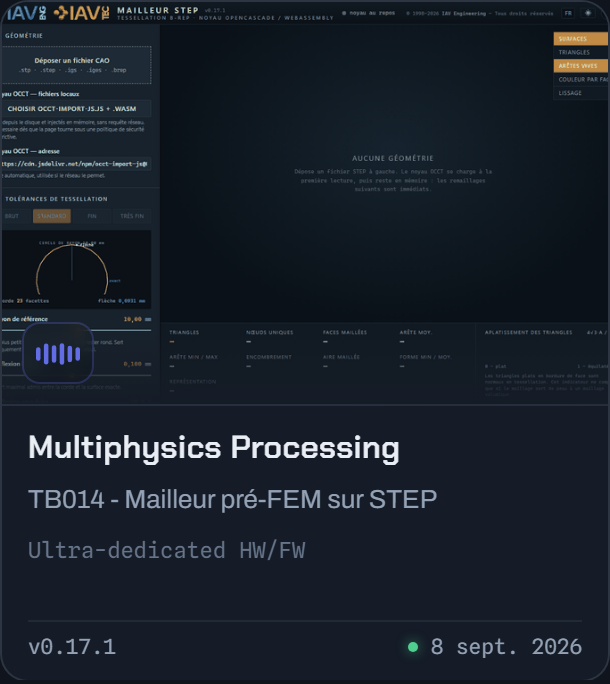Select the TRÈS FIN tolerance preset
This screenshot has width=610, height=684.
tap(132, 216)
